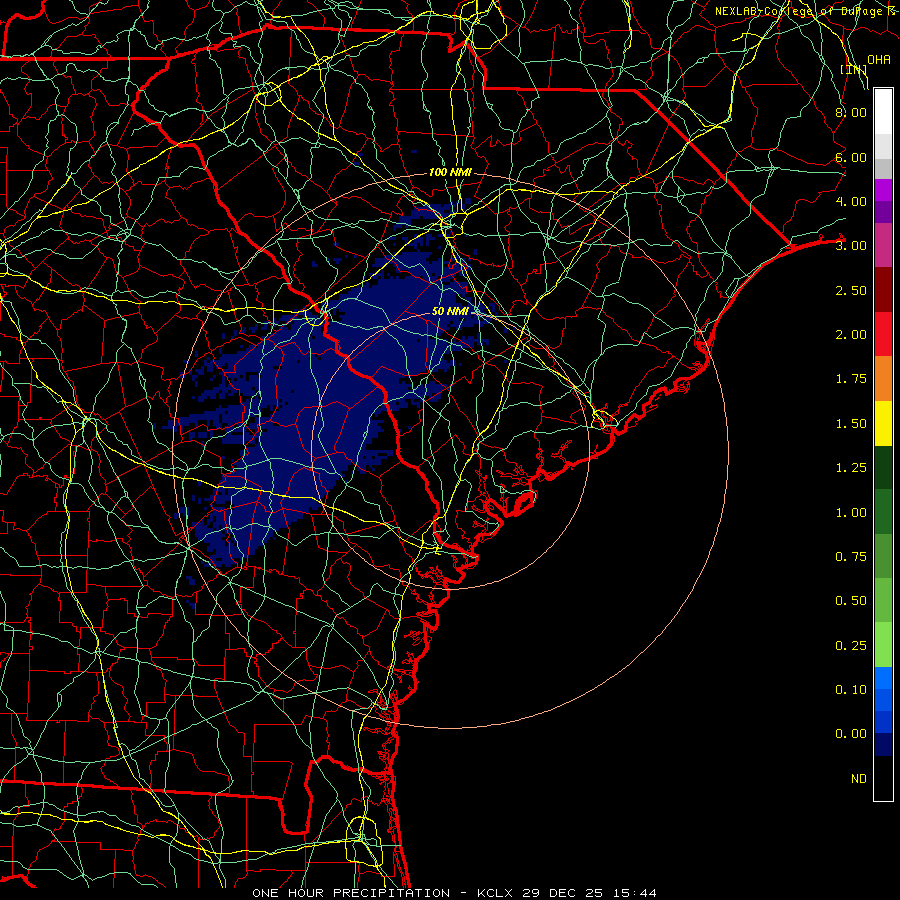Screen dimensions: 900x900
Task: Click the '4.00' legend value
Action: [x=851, y=201]
